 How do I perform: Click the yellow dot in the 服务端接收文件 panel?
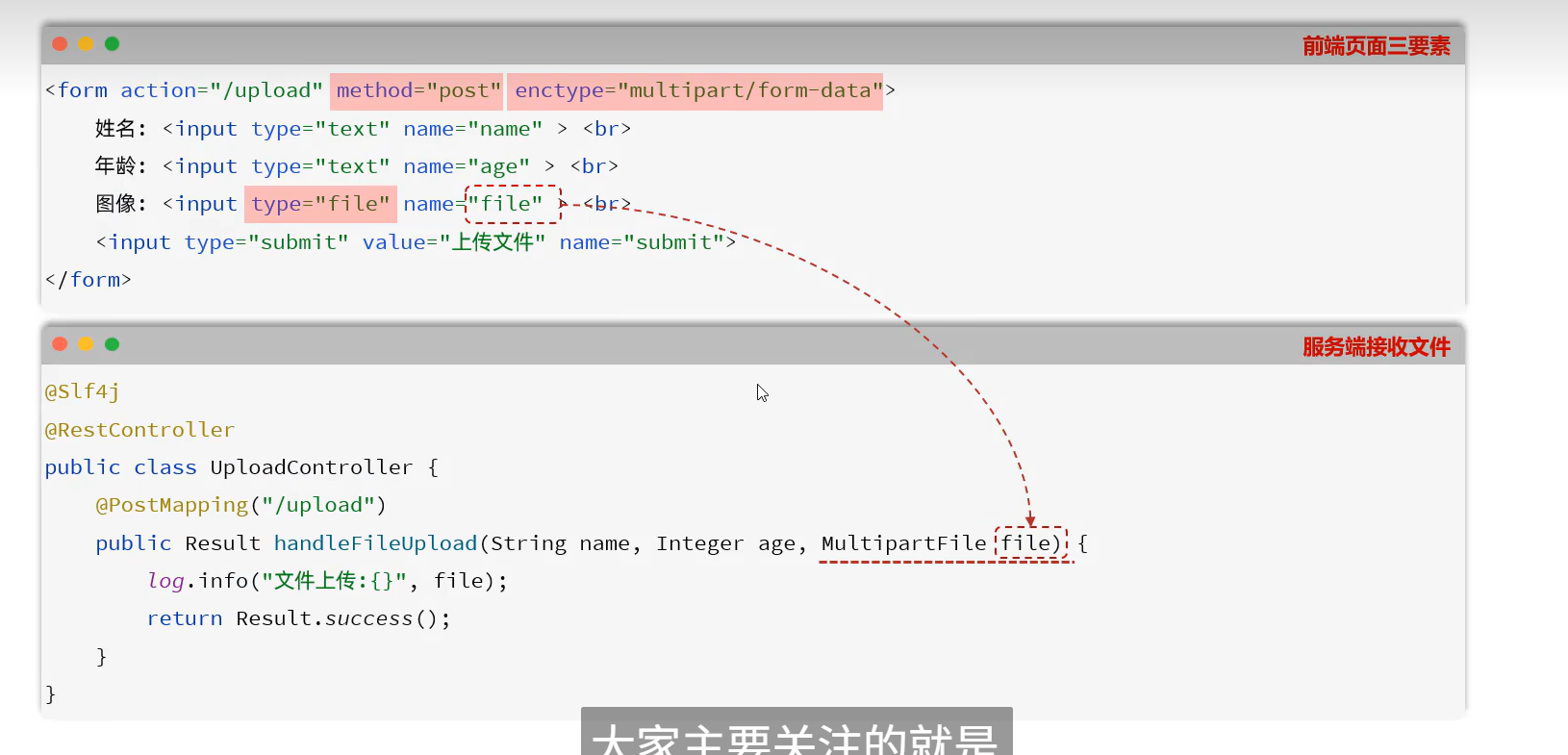86,344
